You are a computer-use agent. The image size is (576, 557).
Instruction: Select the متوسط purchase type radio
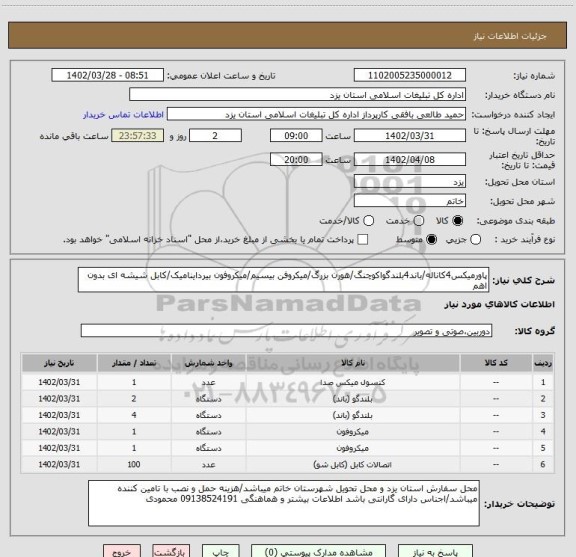coord(431,240)
